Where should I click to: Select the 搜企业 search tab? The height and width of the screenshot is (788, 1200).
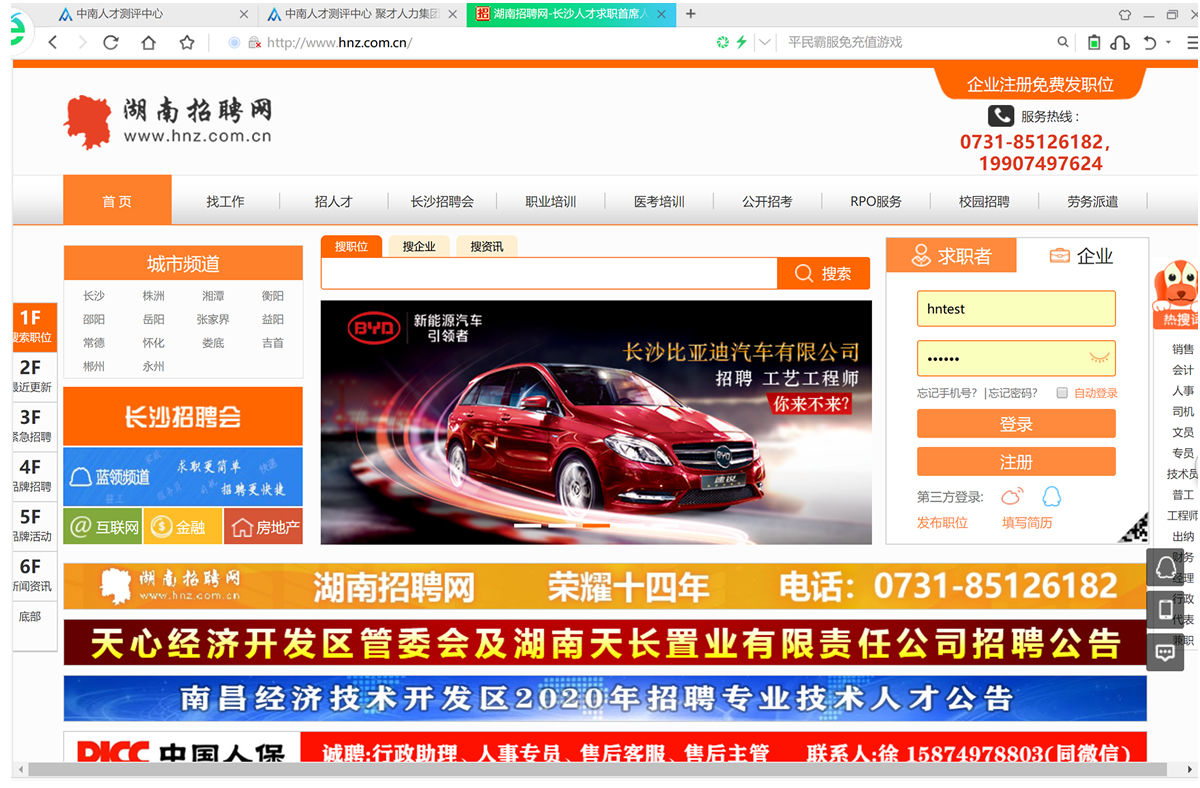[x=419, y=246]
